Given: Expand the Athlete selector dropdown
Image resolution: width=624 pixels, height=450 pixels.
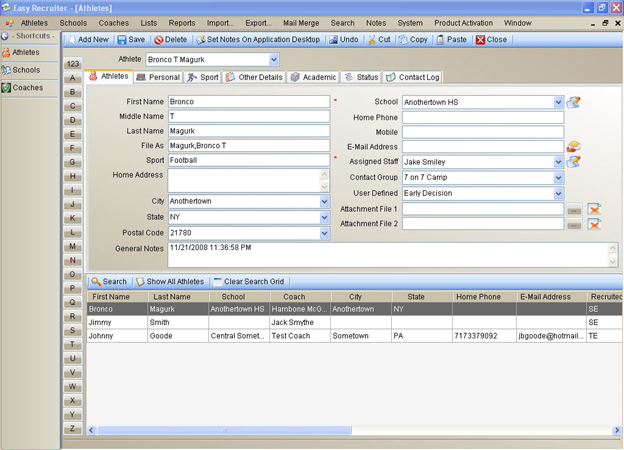Looking at the screenshot, I should [273, 60].
